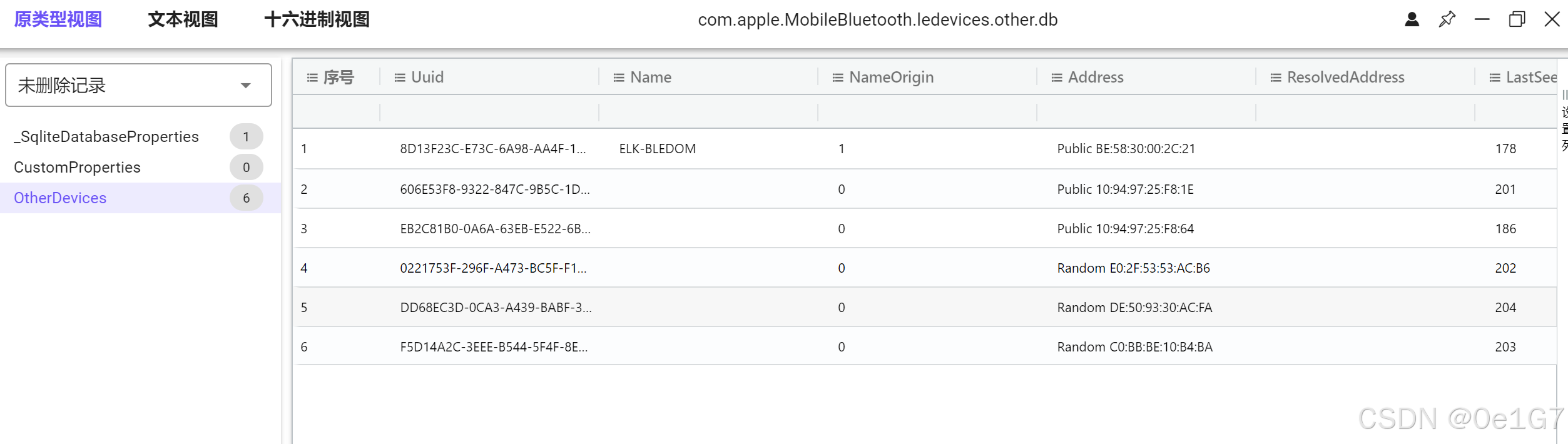Click the Address column filter field

coord(1146,113)
